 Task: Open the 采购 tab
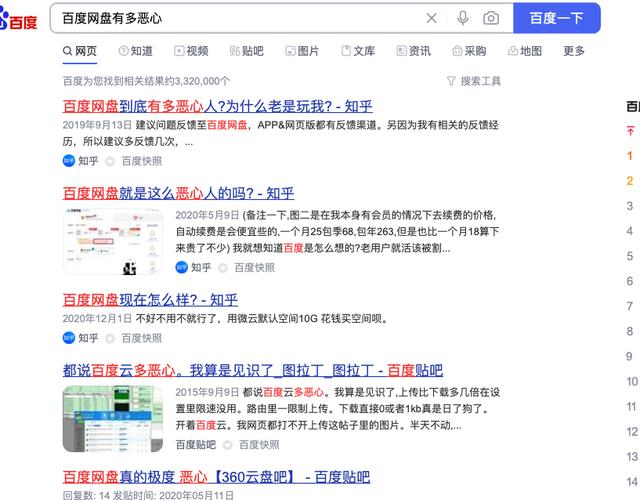tap(469, 51)
